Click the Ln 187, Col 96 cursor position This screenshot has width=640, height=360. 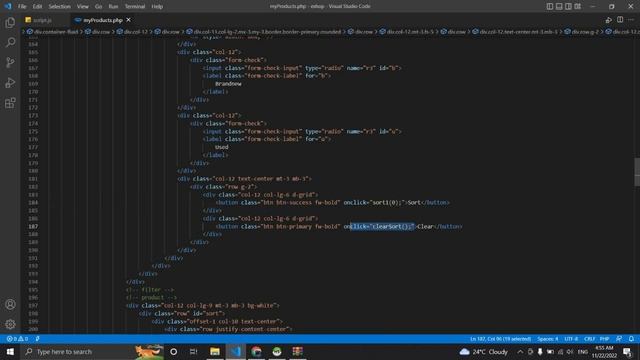[500, 339]
